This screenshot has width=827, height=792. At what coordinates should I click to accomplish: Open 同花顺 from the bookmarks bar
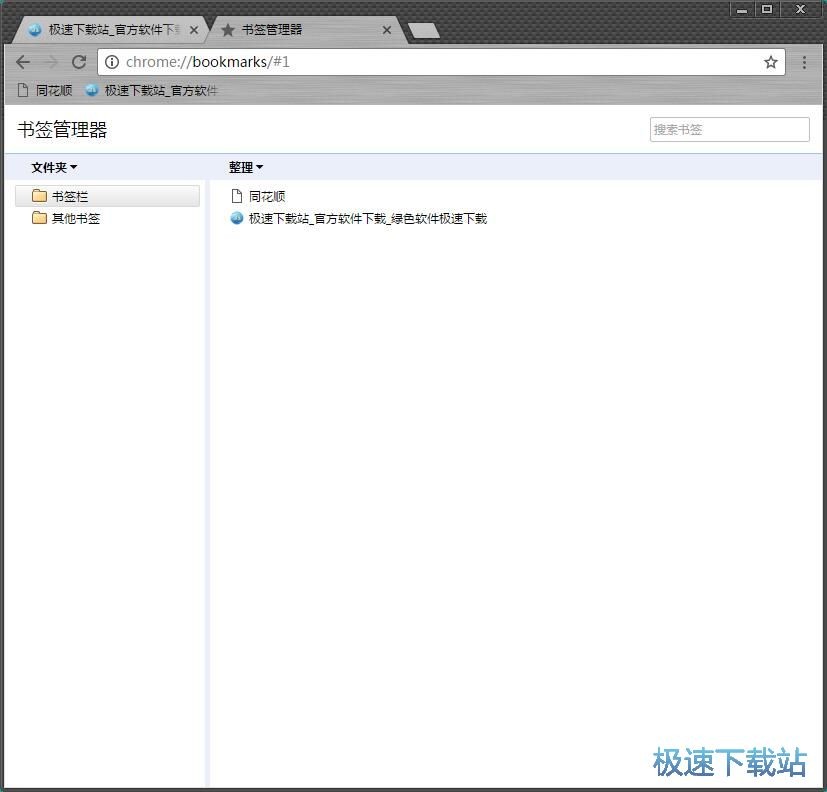(45, 91)
